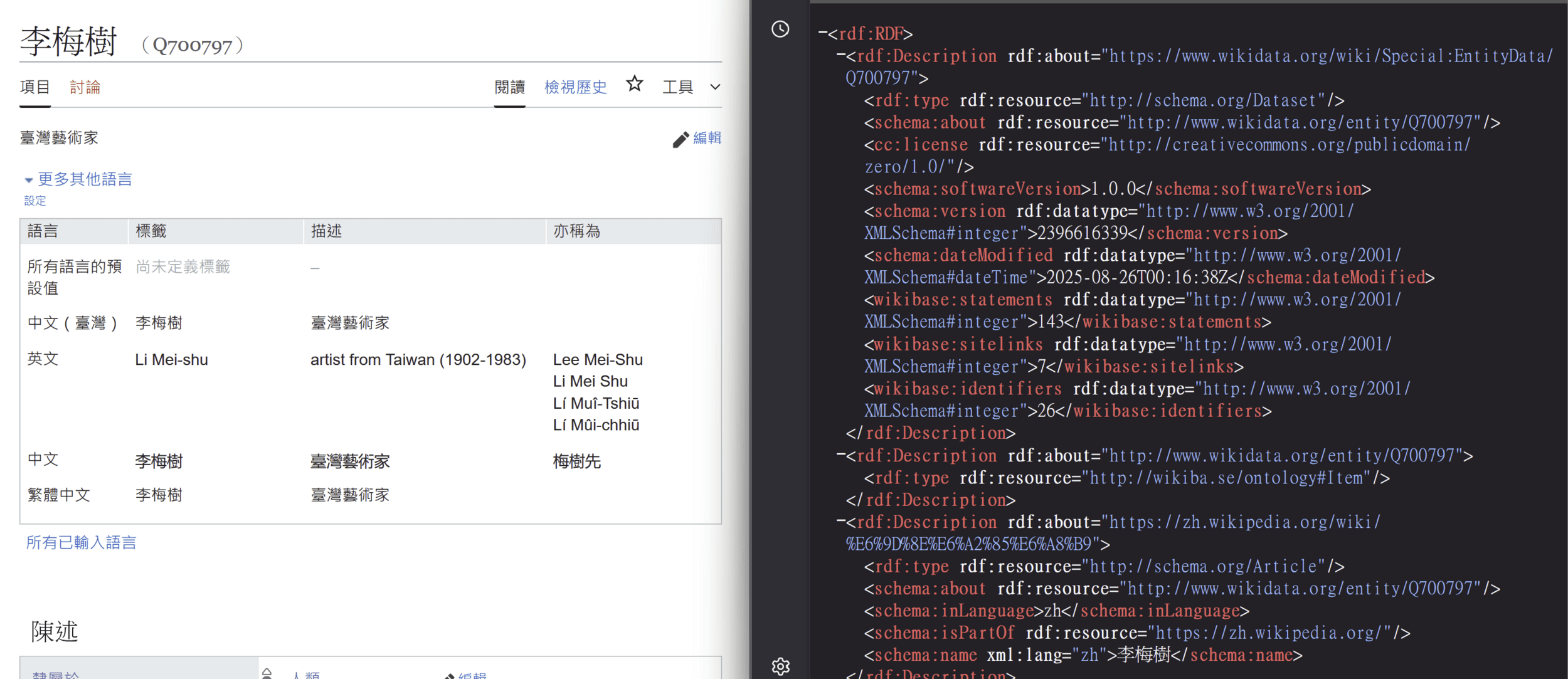Screen dimensions: 1568x679
Task: Click the pencil edit icon beside description
Action: click(x=681, y=139)
